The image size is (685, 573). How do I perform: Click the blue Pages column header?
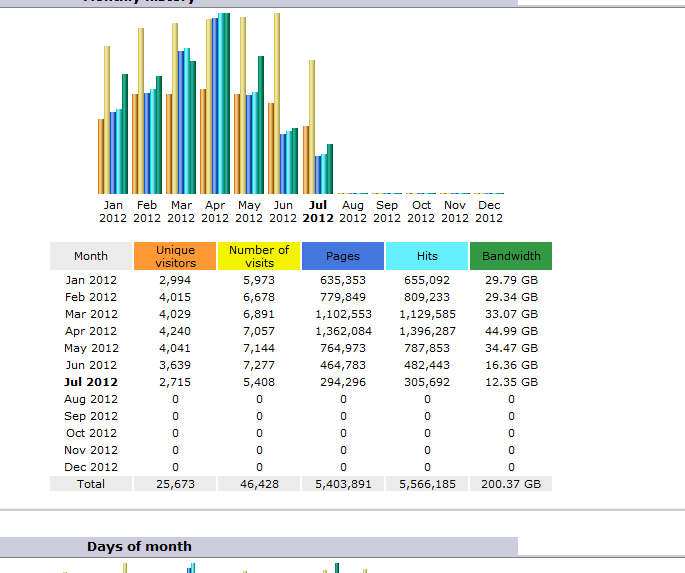pos(343,256)
